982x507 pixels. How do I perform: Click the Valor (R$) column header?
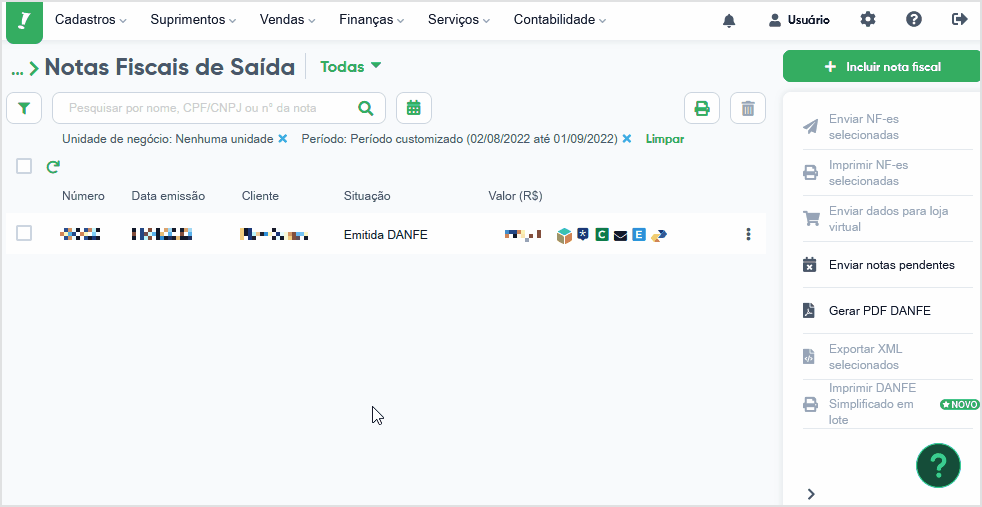[515, 196]
